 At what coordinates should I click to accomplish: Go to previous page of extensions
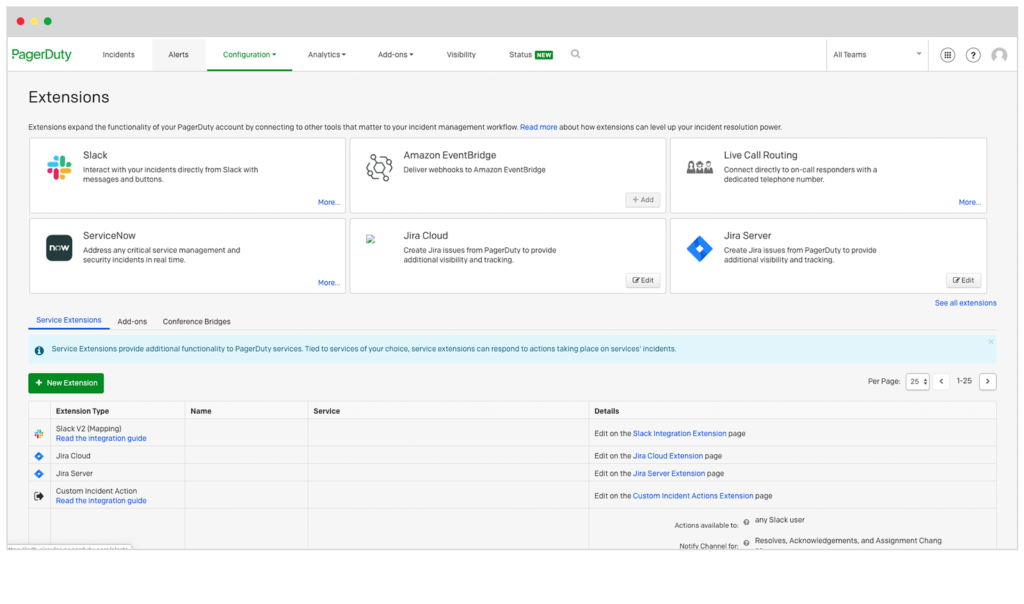click(x=941, y=381)
